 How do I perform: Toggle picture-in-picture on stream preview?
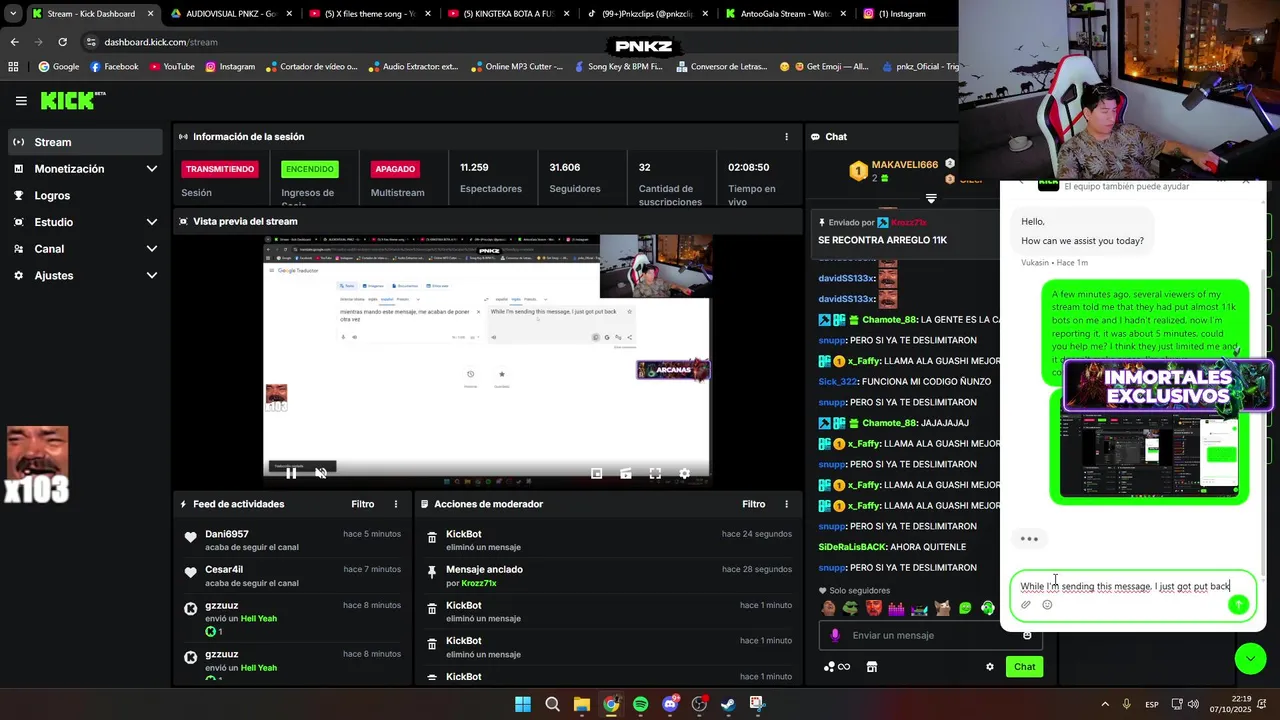click(596, 473)
